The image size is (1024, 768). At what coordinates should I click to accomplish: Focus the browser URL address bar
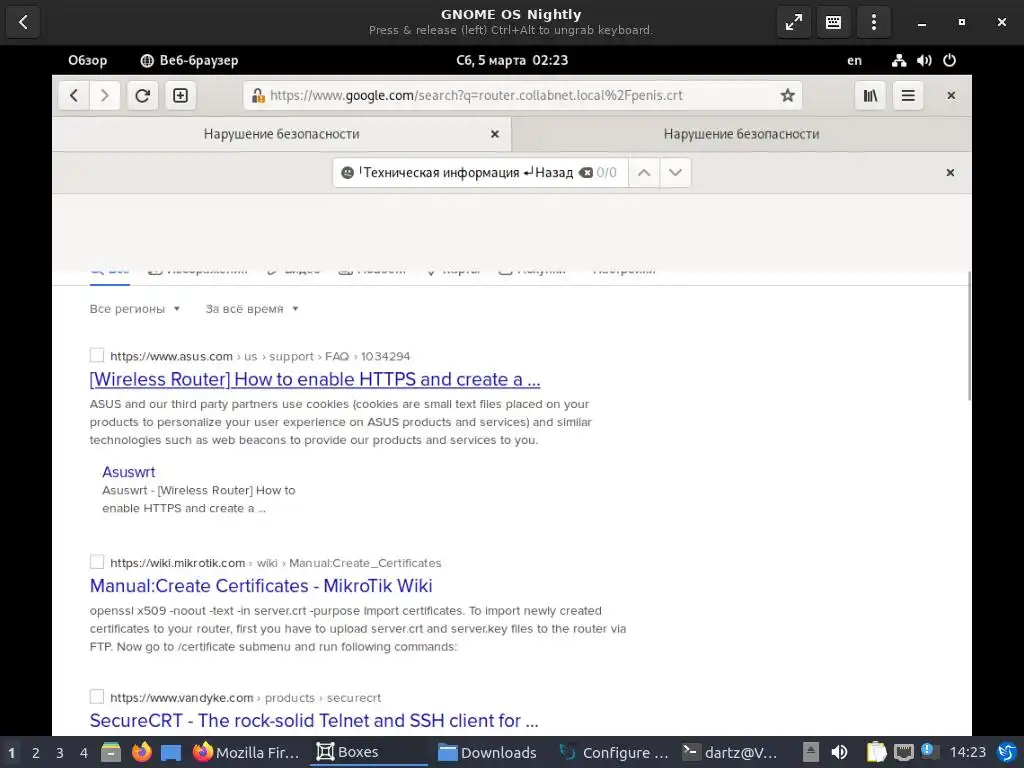click(522, 95)
